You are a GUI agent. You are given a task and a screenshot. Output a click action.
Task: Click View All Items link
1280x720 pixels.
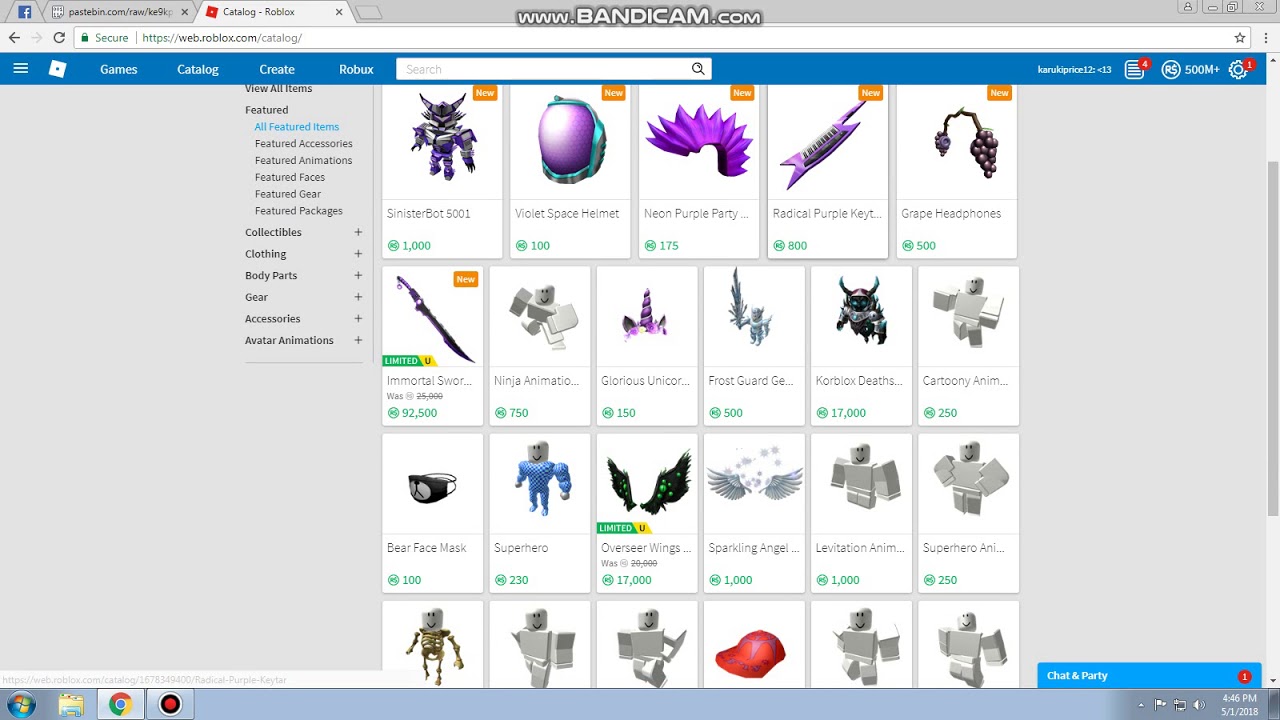point(279,89)
